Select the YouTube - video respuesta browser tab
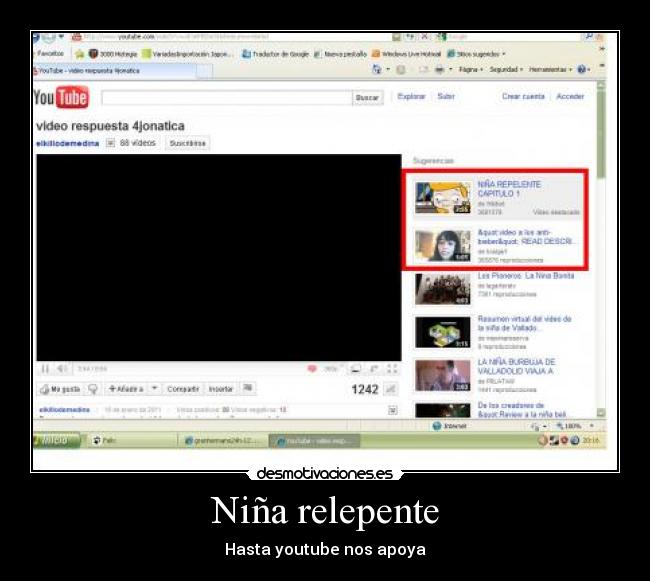The image size is (650, 581). pos(114,71)
